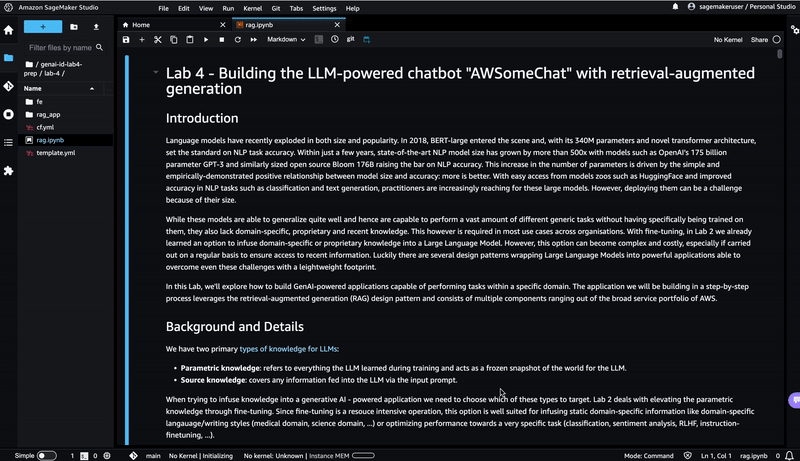800x461 pixels.
Task: Select rag.ipynb in the file list
Action: 65,140
